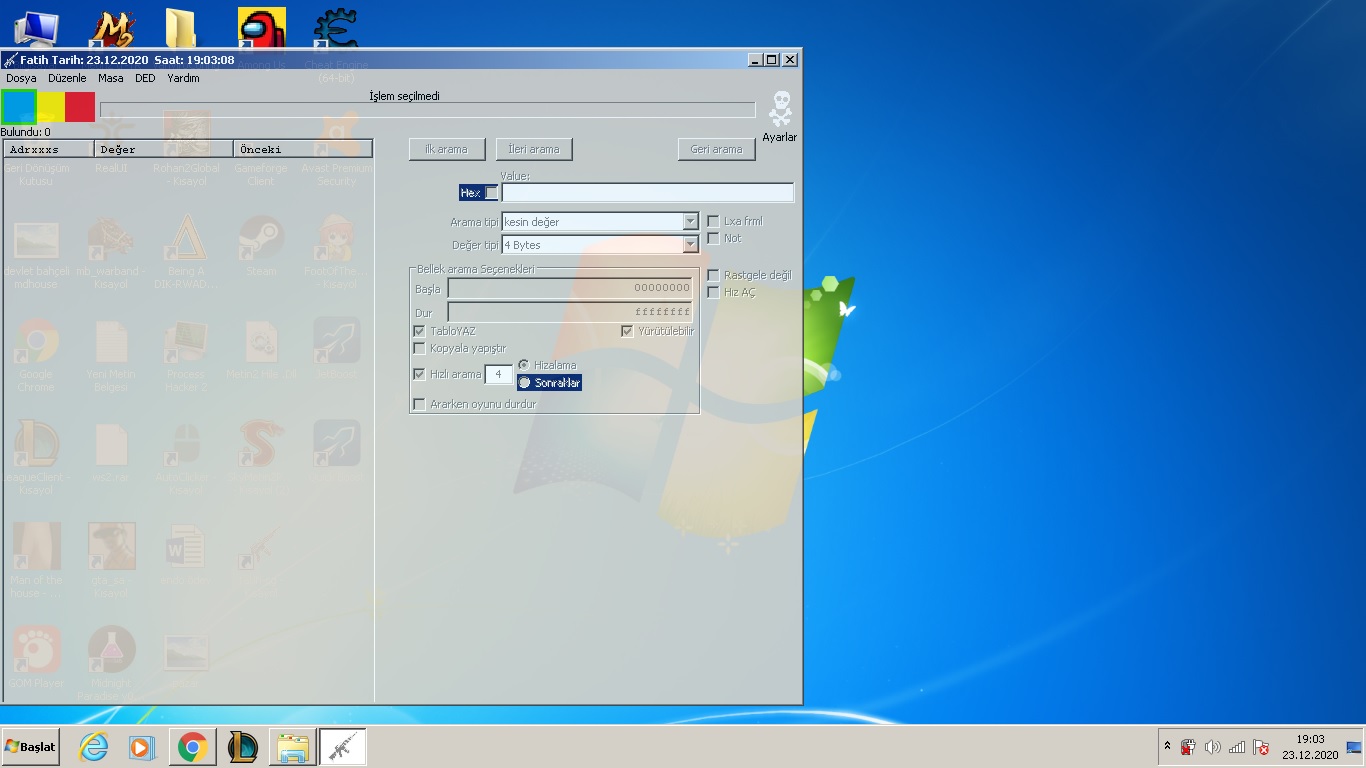Expand the Arama tipi dropdown
This screenshot has height=768, width=1366.
click(690, 222)
